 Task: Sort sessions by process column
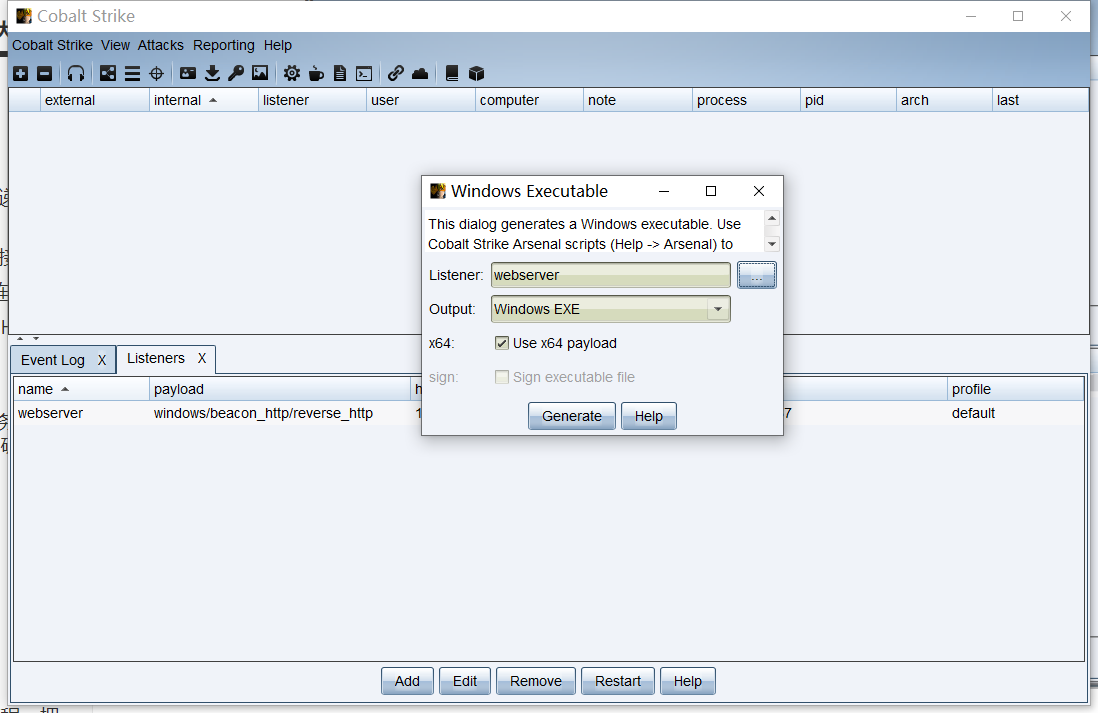(x=746, y=100)
